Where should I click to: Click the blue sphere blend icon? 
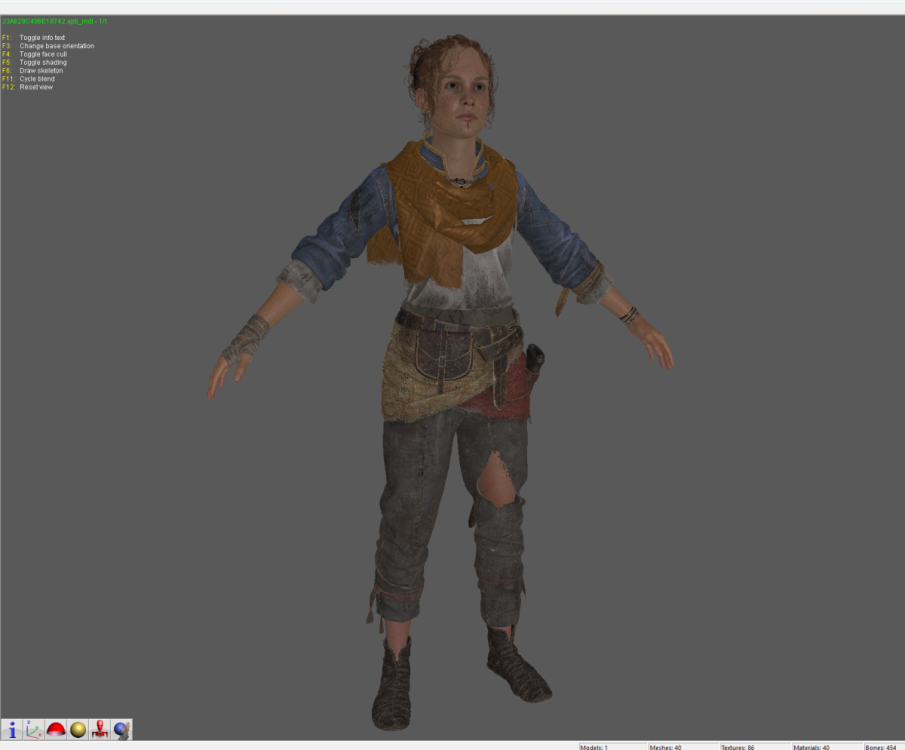(x=122, y=730)
